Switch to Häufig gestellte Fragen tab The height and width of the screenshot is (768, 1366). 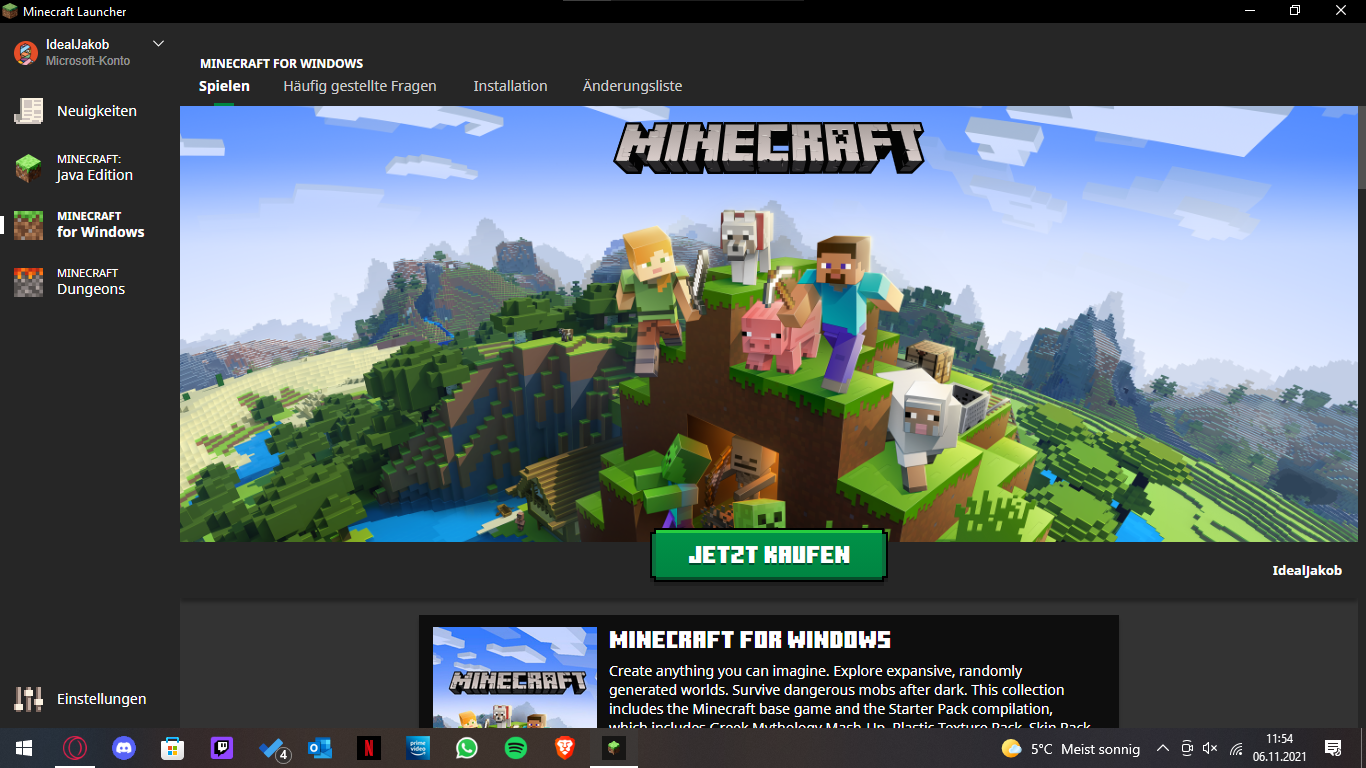[x=360, y=86]
